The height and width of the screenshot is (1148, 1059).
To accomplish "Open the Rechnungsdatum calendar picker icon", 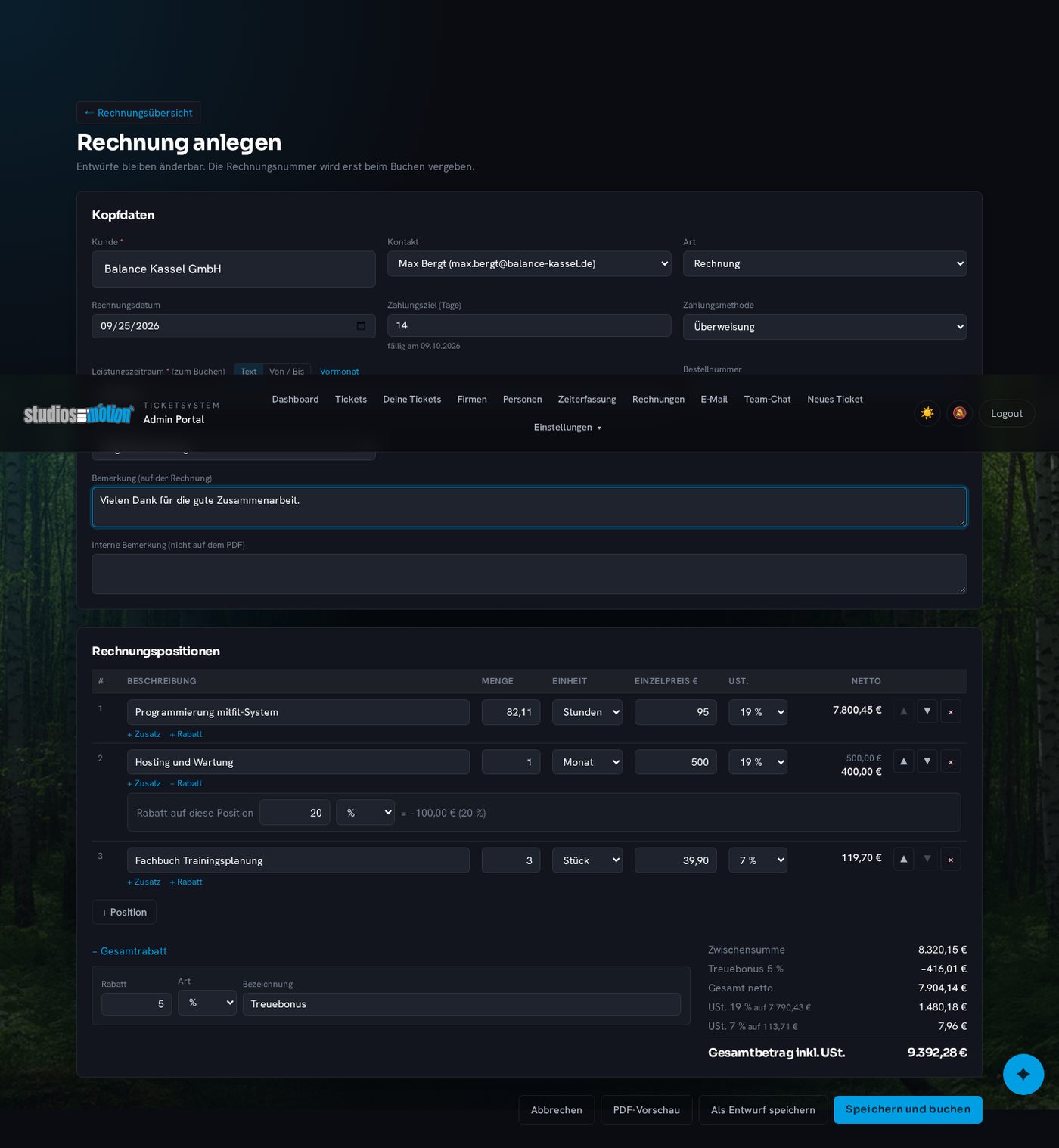I will (x=361, y=326).
